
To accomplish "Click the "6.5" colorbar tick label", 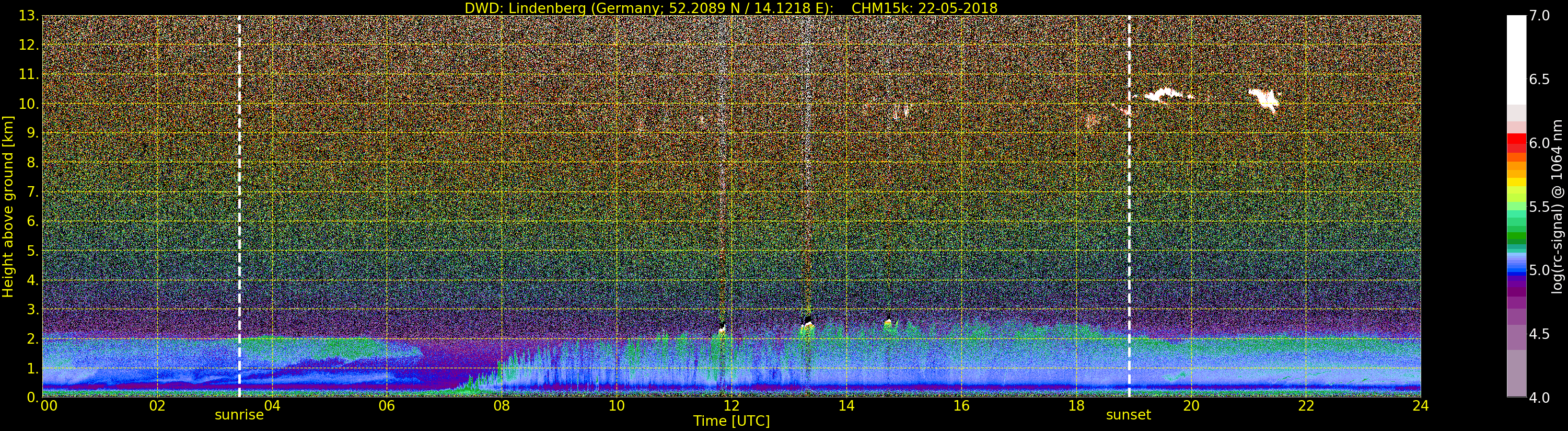I will 1539,80.
